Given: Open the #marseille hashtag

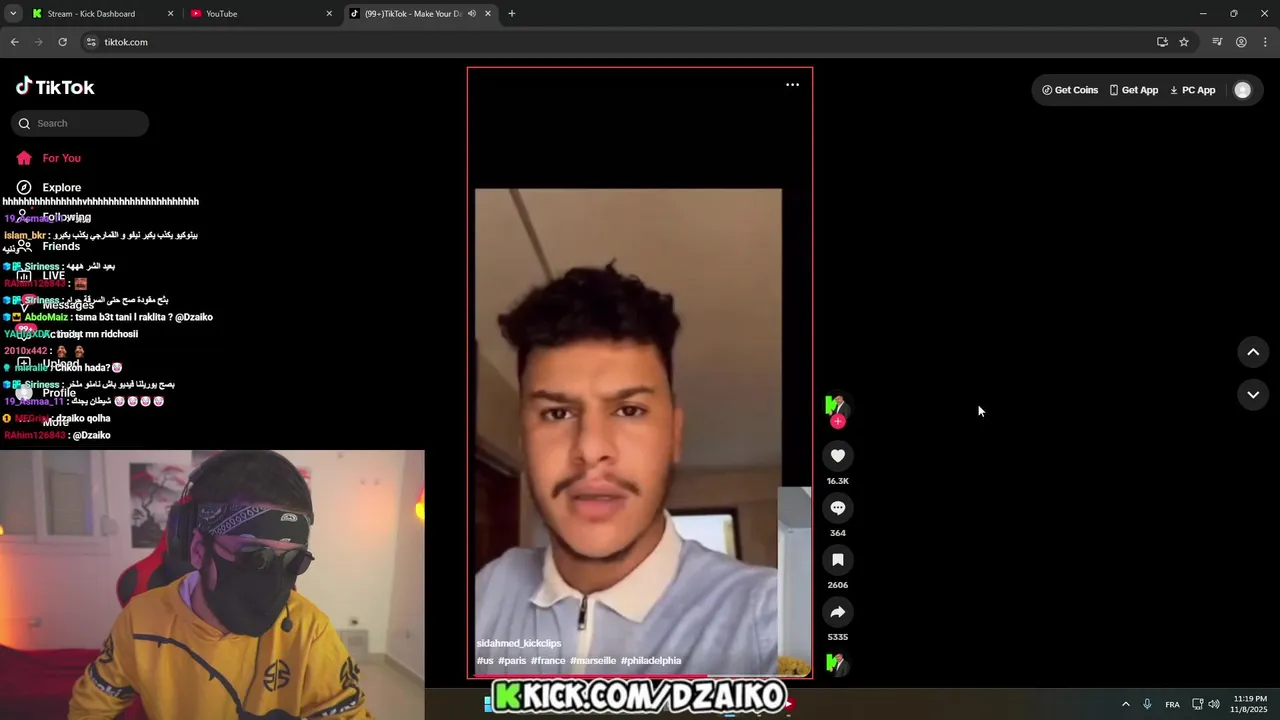Looking at the screenshot, I should [593, 661].
